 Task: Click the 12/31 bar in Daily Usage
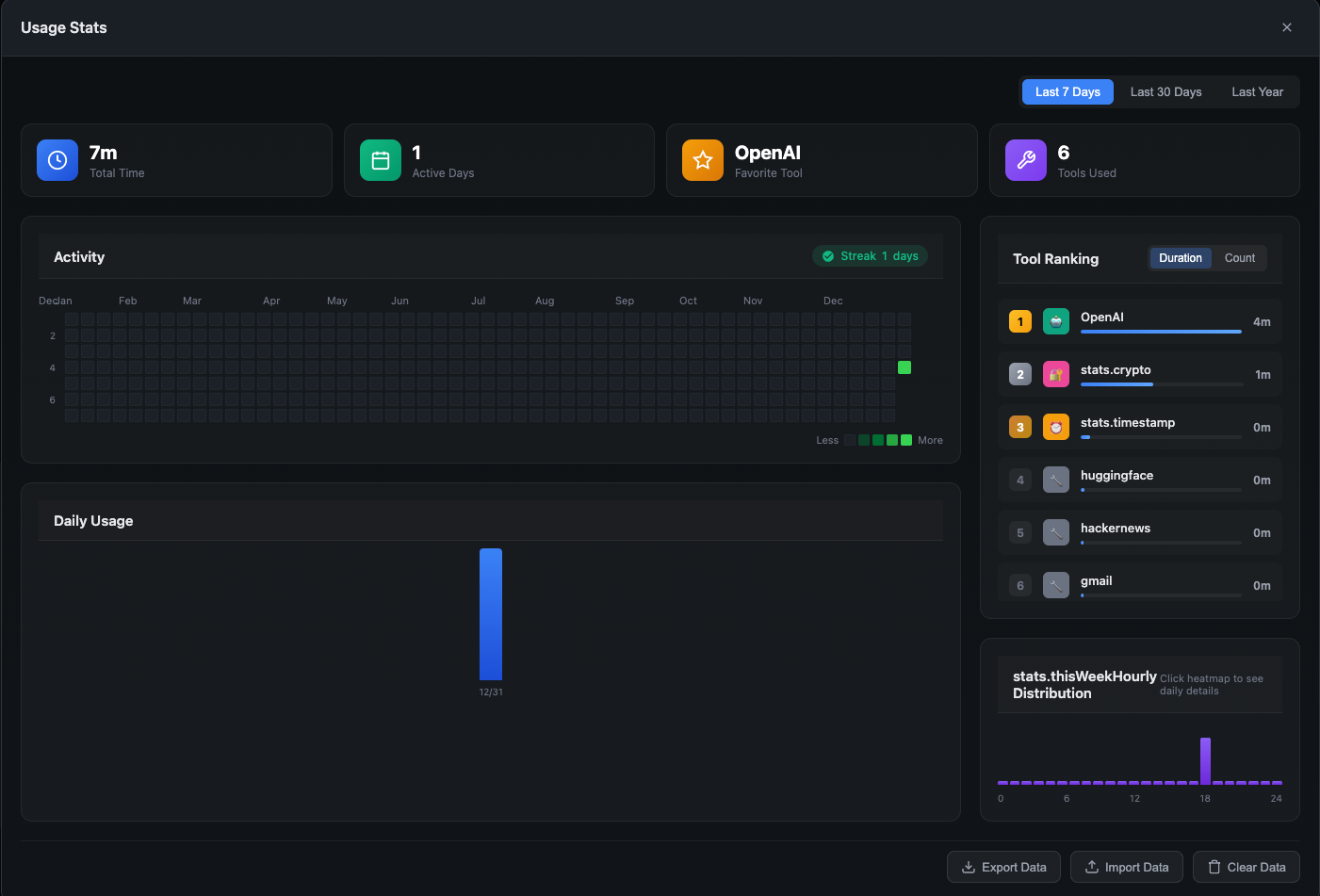[x=490, y=614]
